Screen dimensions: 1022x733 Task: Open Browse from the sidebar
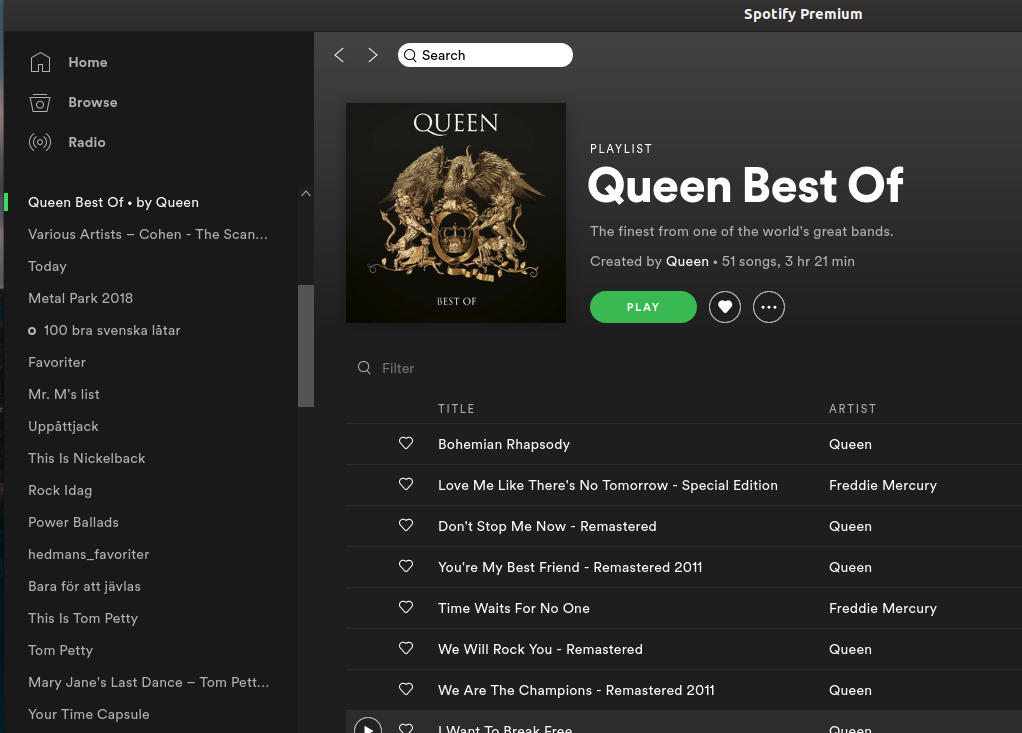click(x=93, y=102)
